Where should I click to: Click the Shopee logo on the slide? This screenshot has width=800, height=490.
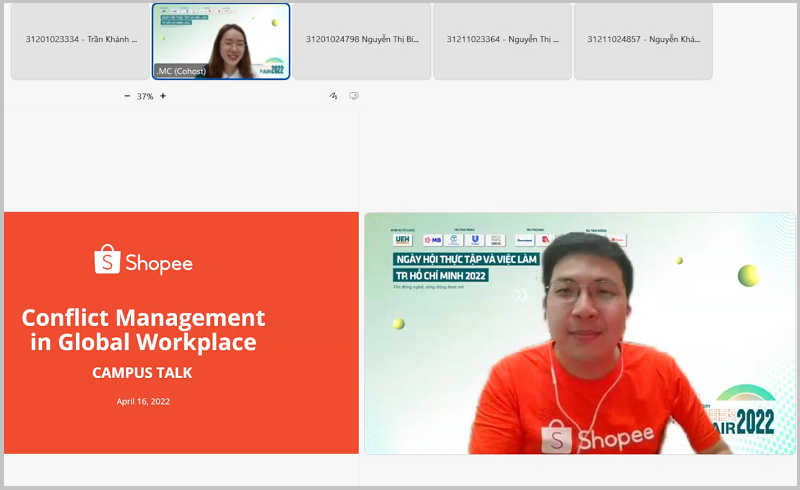point(143,260)
